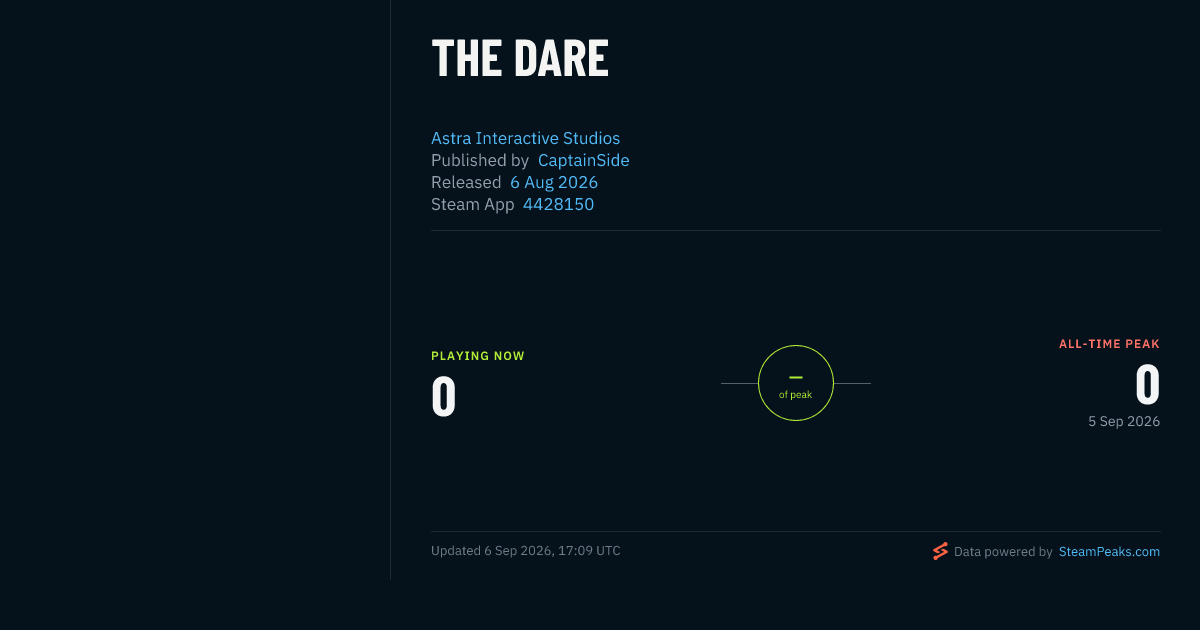
Task: Open Steam App ID 4428150 link
Action: [558, 204]
